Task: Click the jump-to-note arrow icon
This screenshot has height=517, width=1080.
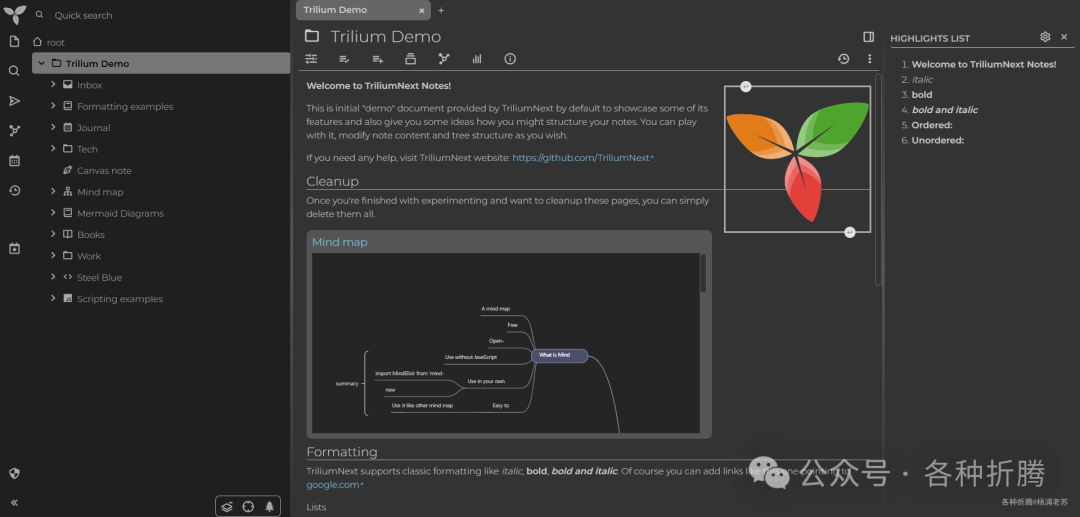Action: (14, 101)
